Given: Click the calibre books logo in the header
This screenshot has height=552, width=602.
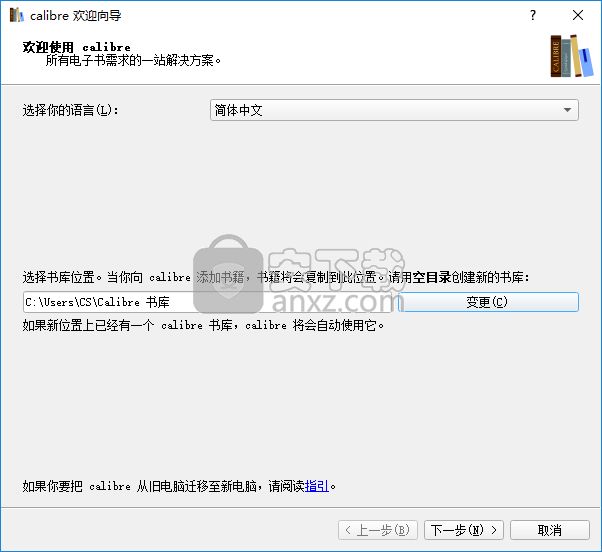Looking at the screenshot, I should tap(572, 56).
